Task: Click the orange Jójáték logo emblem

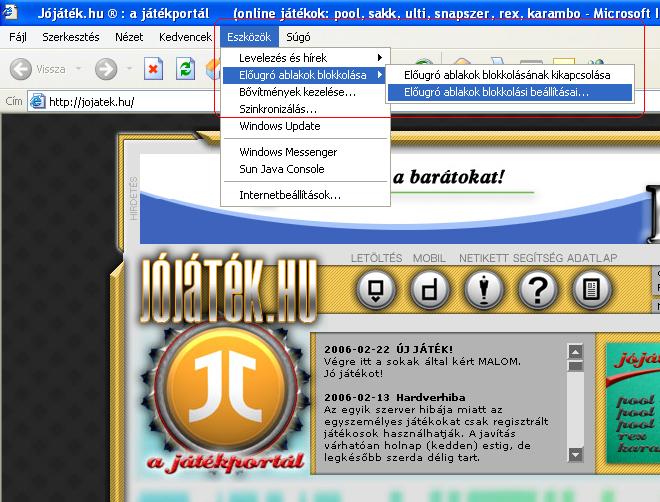Action: pos(226,389)
